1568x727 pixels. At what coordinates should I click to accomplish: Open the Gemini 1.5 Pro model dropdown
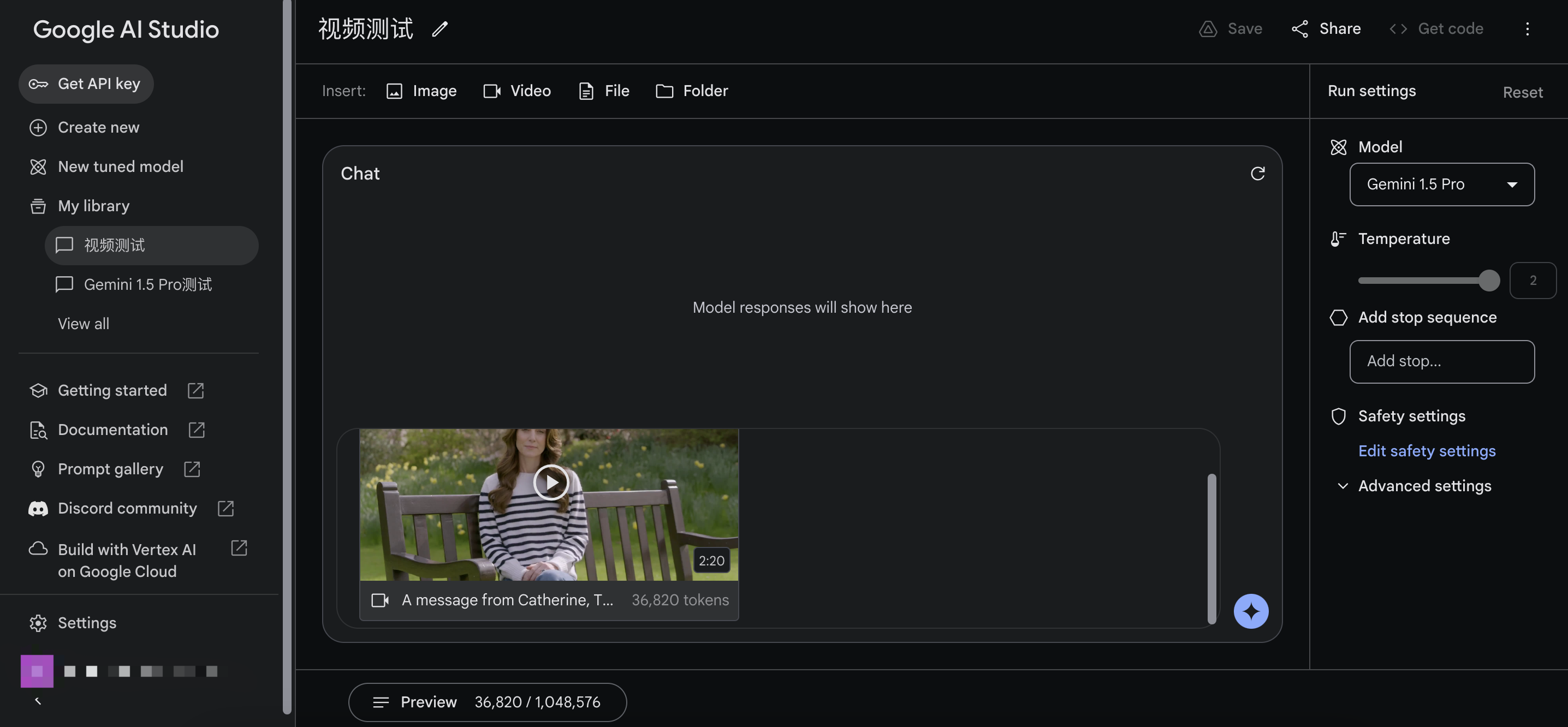tap(1441, 184)
